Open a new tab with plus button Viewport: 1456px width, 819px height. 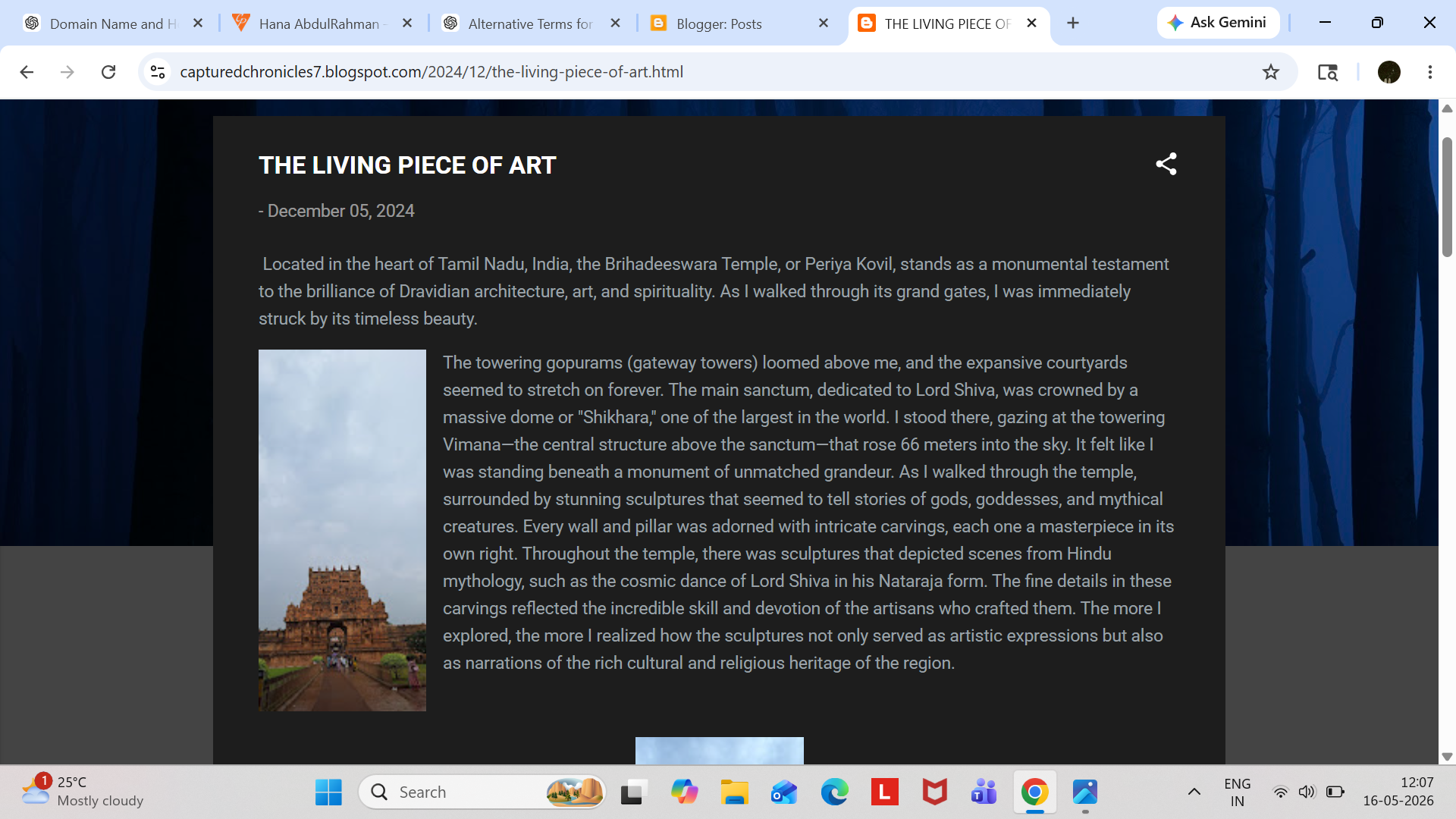1073,24
